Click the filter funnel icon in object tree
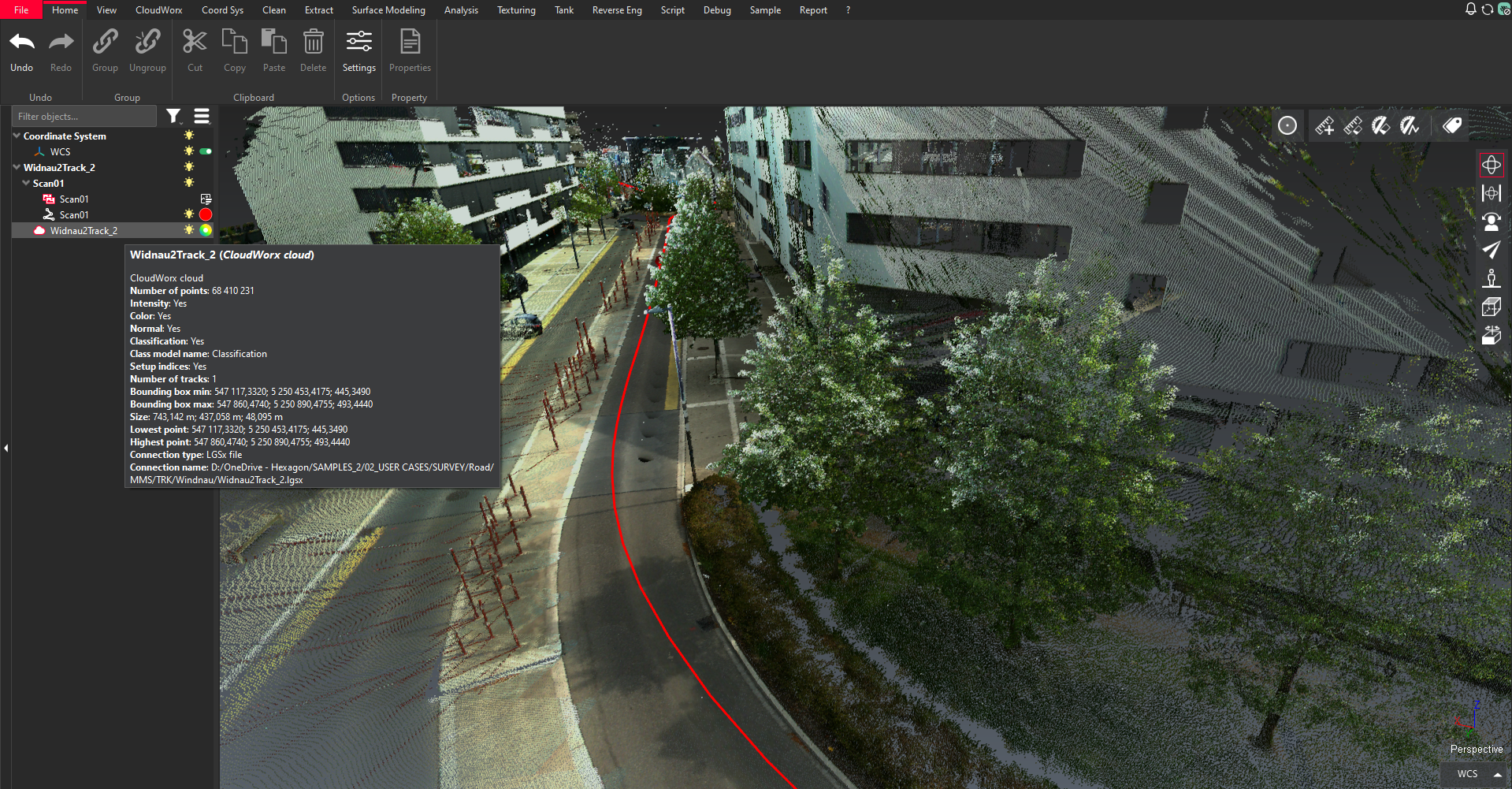The height and width of the screenshot is (789, 1512). click(173, 117)
